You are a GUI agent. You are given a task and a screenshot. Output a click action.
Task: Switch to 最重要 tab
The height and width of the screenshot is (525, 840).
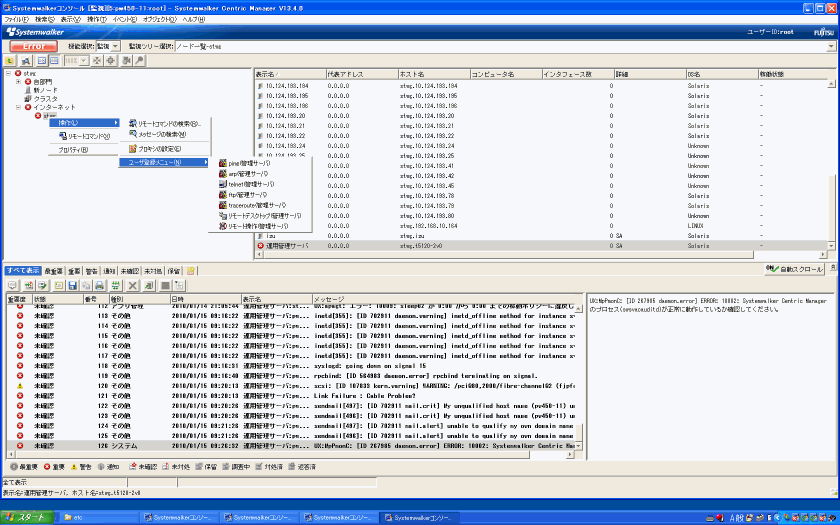(x=54, y=271)
